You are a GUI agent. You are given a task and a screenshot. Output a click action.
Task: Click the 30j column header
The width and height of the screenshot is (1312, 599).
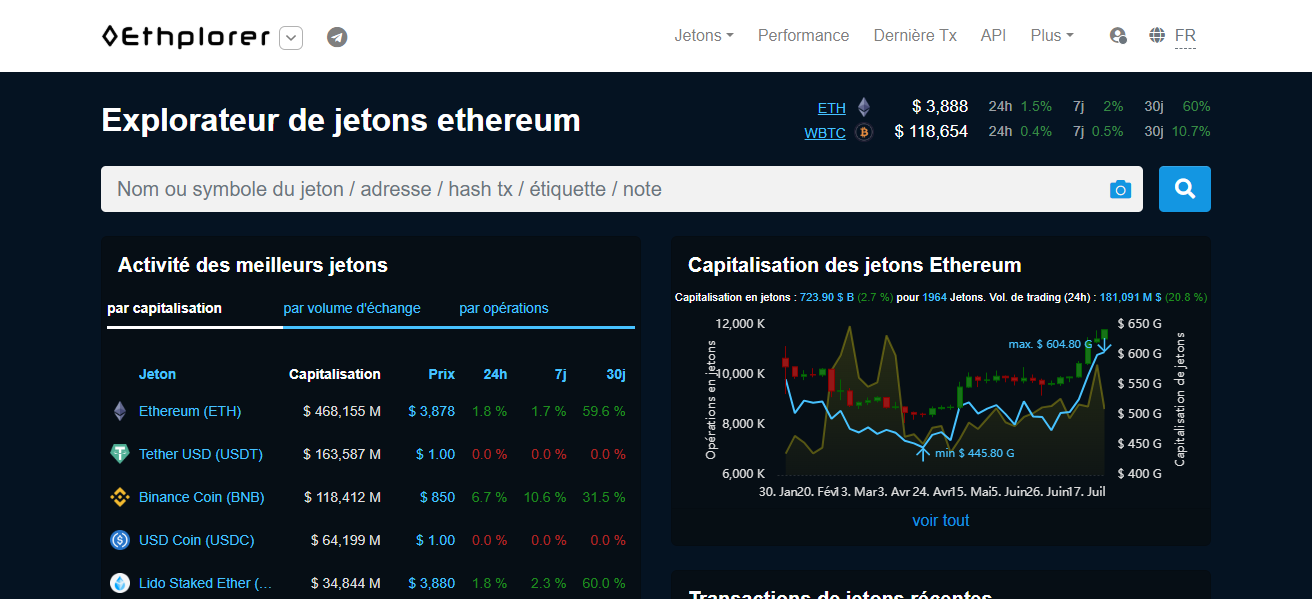(616, 374)
